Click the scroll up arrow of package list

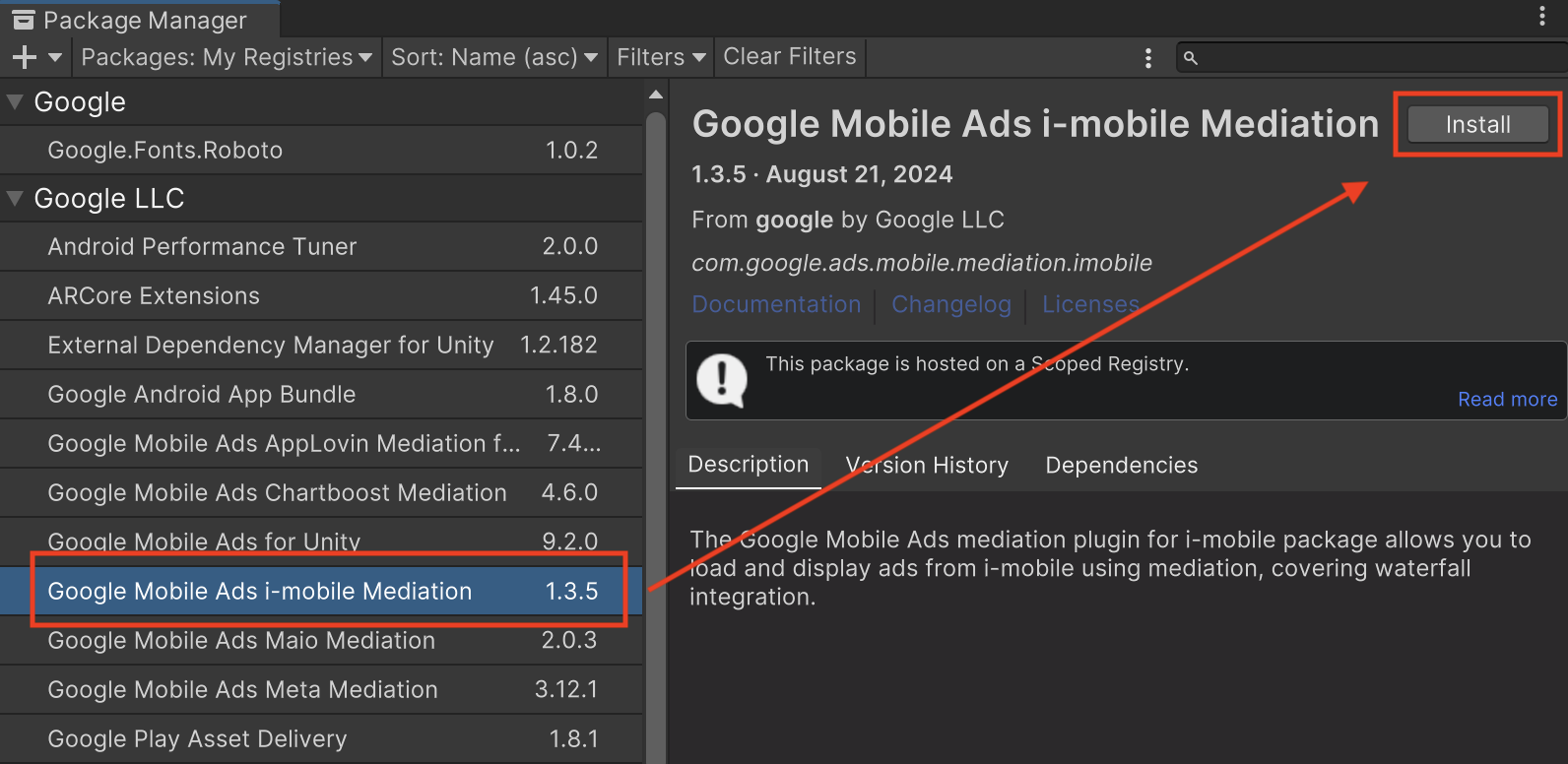[656, 95]
